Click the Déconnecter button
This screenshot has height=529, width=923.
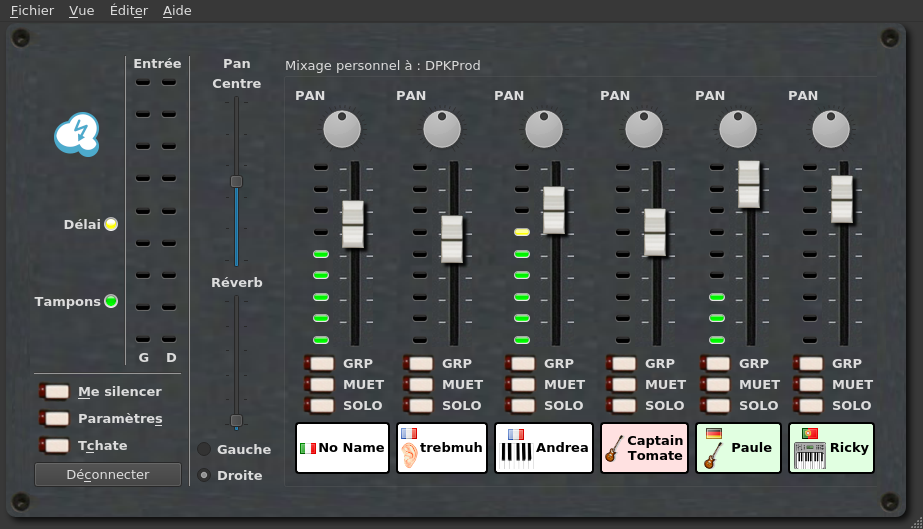pyautogui.click(x=108, y=474)
